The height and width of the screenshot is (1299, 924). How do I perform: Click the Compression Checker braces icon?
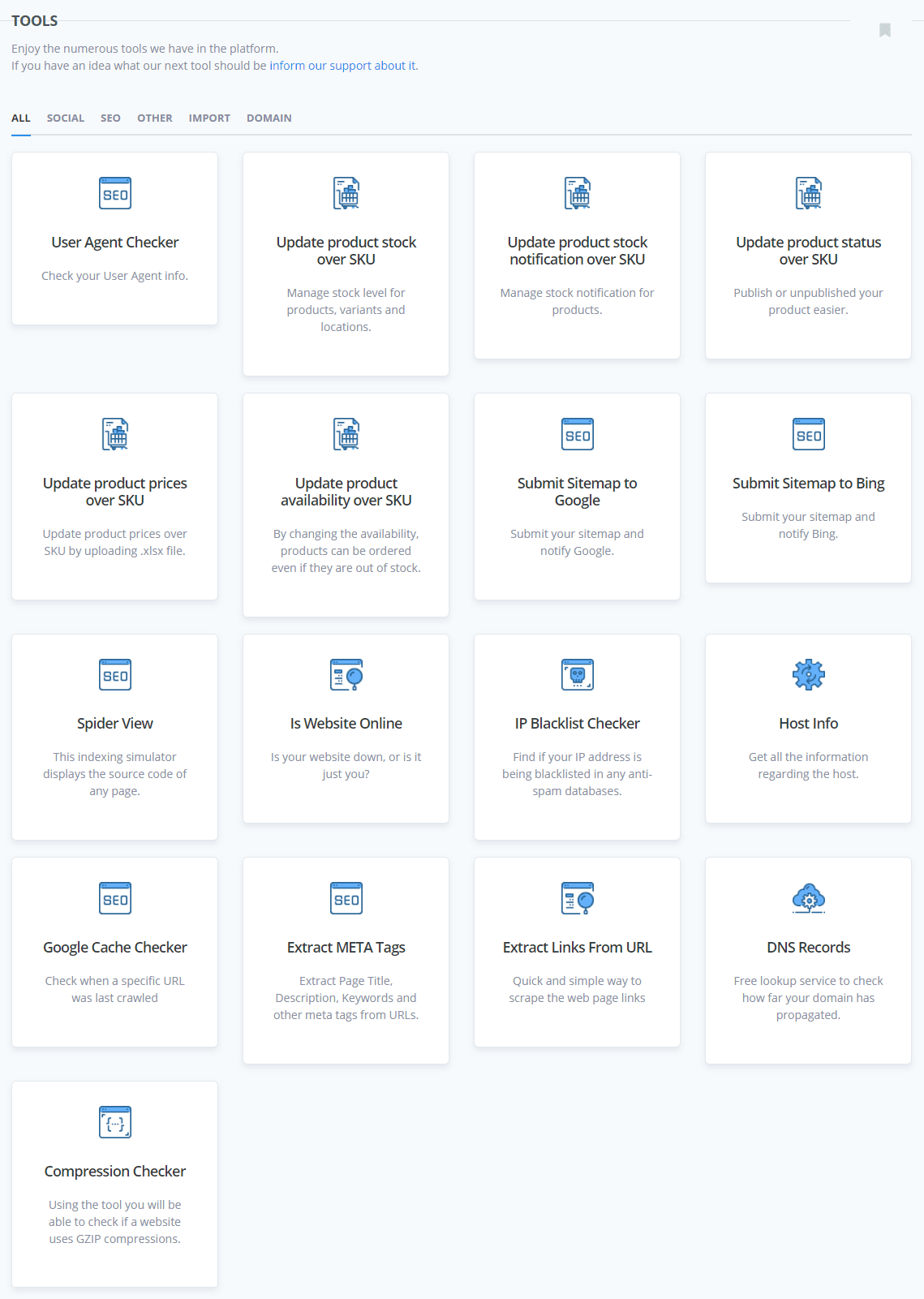pyautogui.click(x=115, y=1122)
